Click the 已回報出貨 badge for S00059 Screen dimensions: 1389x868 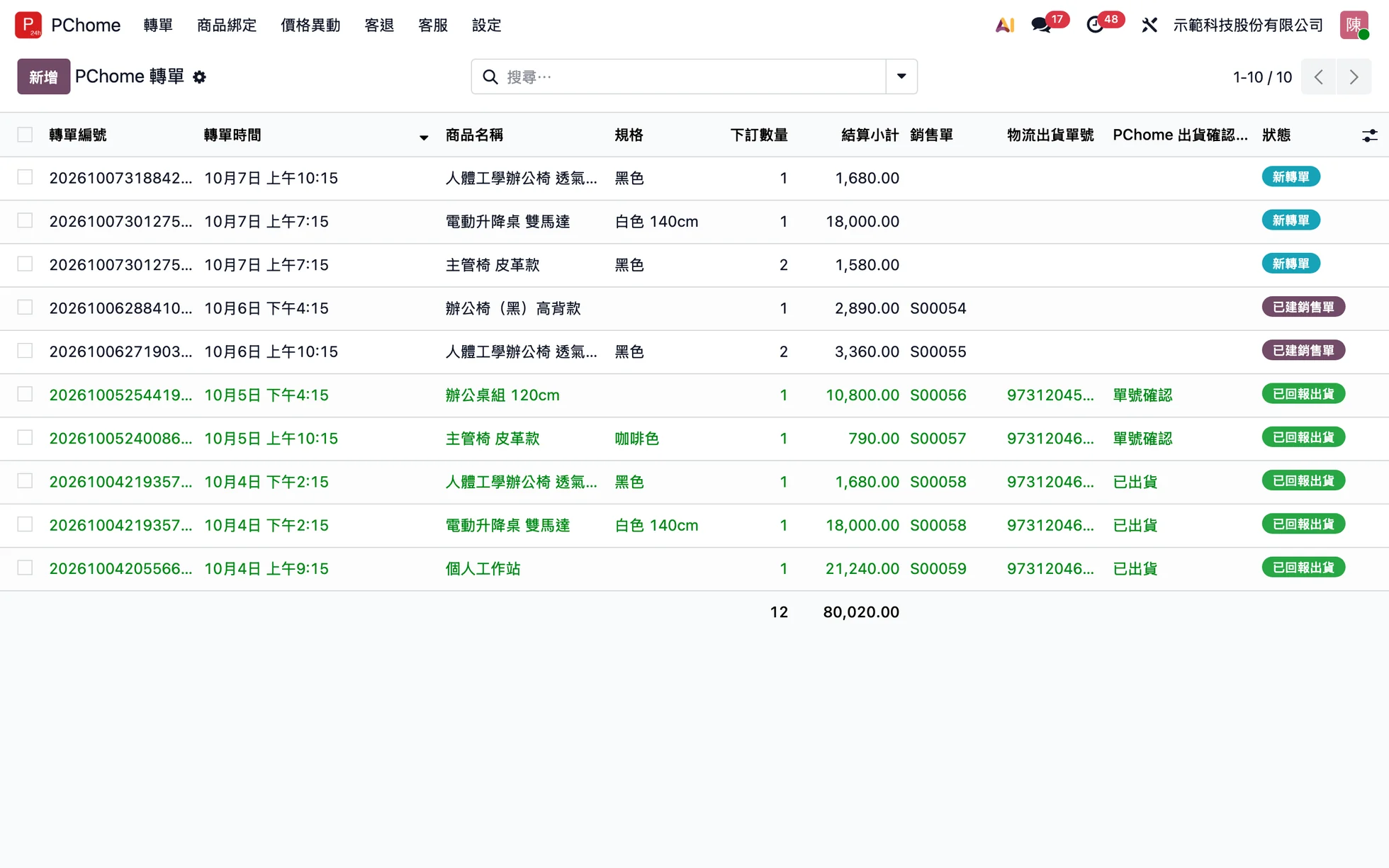point(1303,568)
